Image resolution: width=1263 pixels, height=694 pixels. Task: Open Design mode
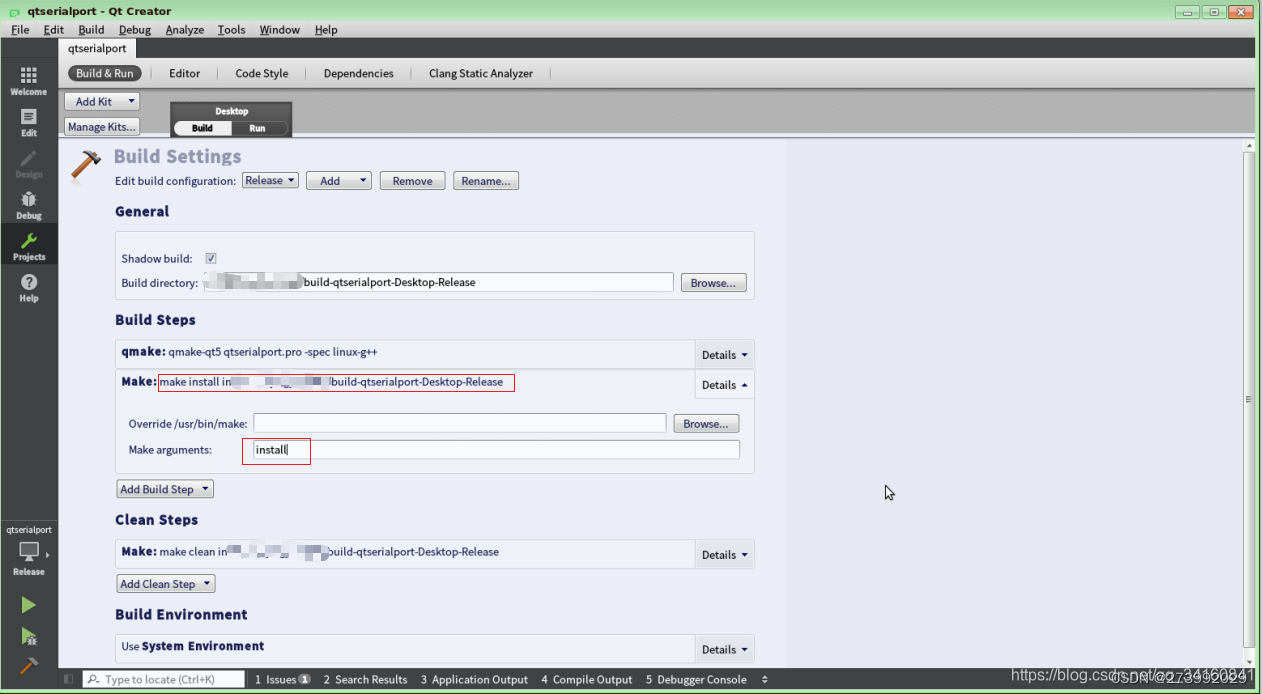29,164
